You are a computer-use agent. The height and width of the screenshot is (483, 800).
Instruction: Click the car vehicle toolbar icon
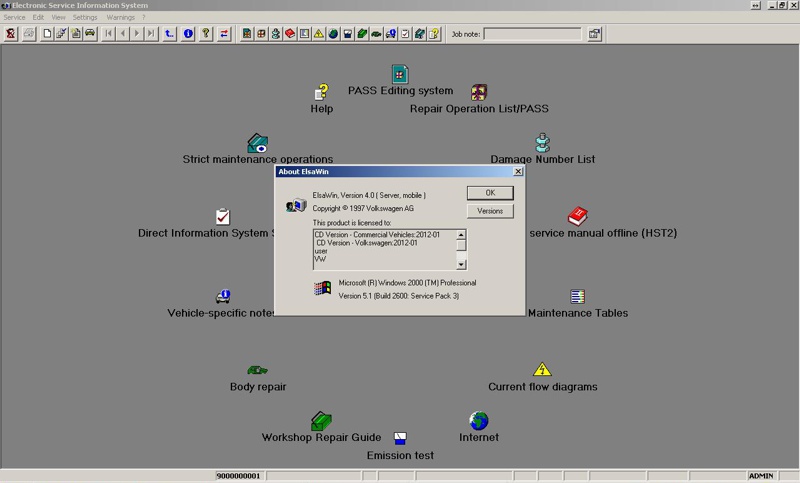pyautogui.click(x=90, y=34)
